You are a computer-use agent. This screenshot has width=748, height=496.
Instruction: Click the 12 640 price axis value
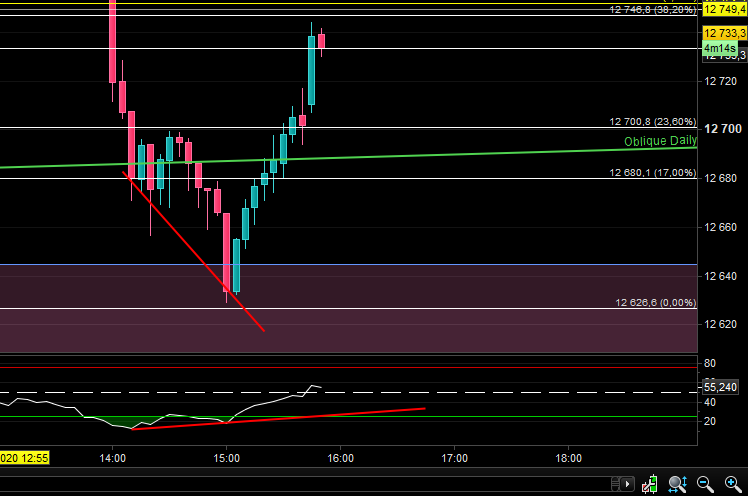pos(720,276)
